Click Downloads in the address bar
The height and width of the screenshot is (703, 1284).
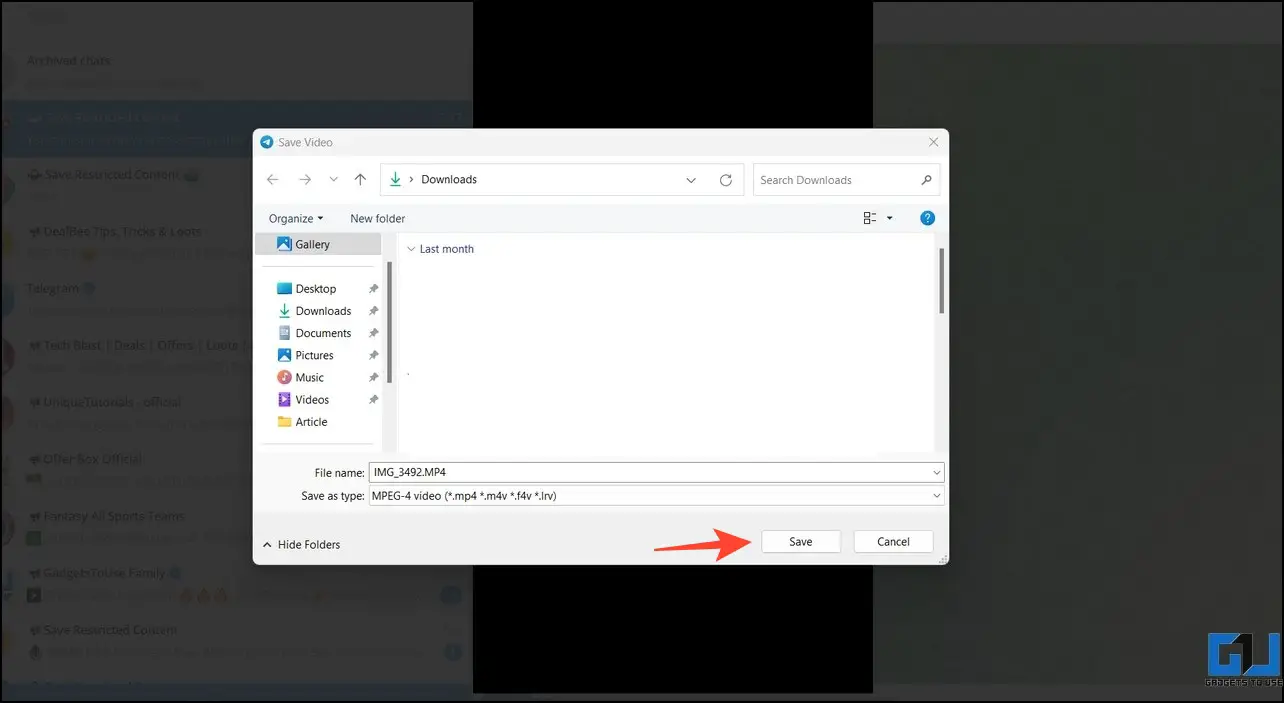[449, 180]
